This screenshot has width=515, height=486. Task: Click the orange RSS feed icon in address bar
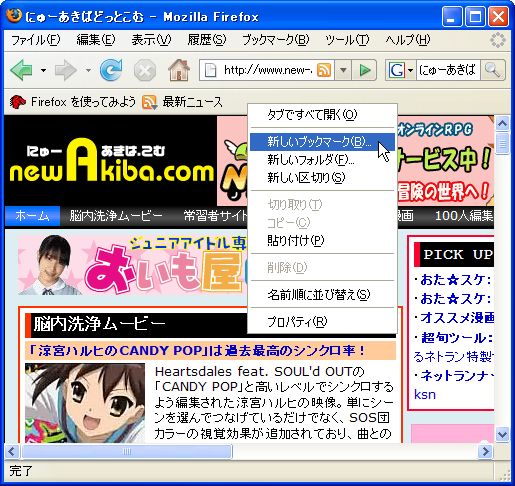tap(324, 70)
